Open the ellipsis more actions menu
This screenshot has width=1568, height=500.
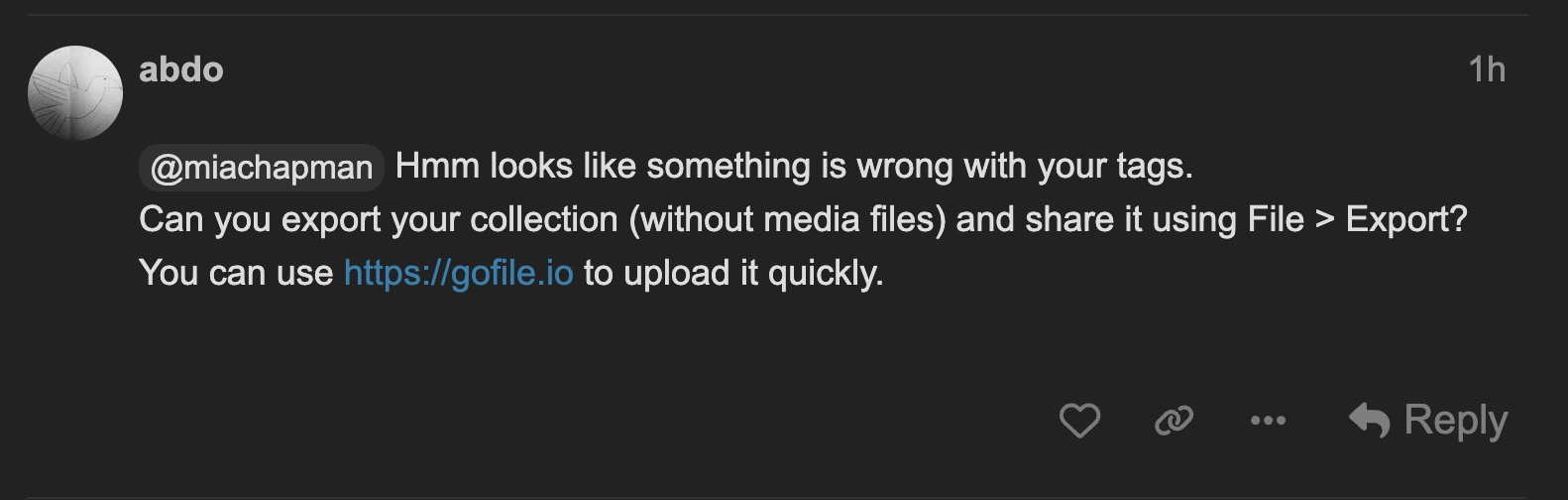click(1268, 421)
